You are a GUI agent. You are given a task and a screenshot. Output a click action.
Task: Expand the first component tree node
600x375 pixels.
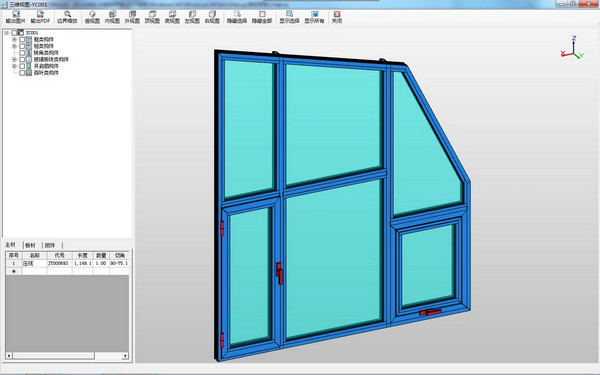[x=14, y=39]
